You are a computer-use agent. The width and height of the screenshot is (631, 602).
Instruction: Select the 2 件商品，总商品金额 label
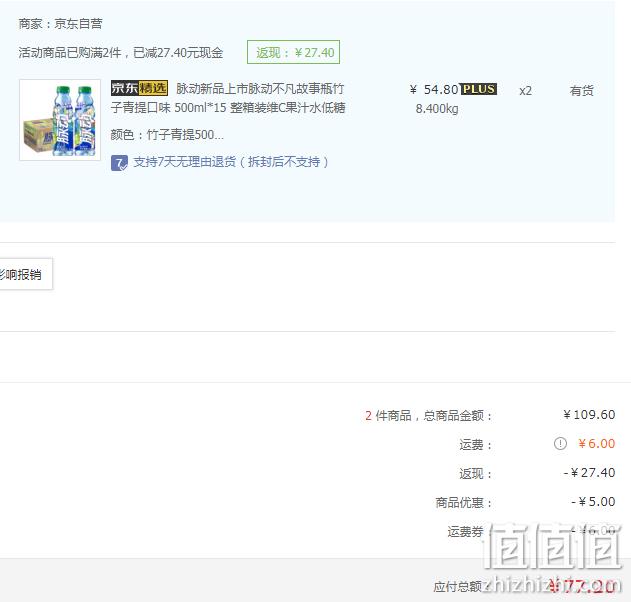(x=429, y=415)
